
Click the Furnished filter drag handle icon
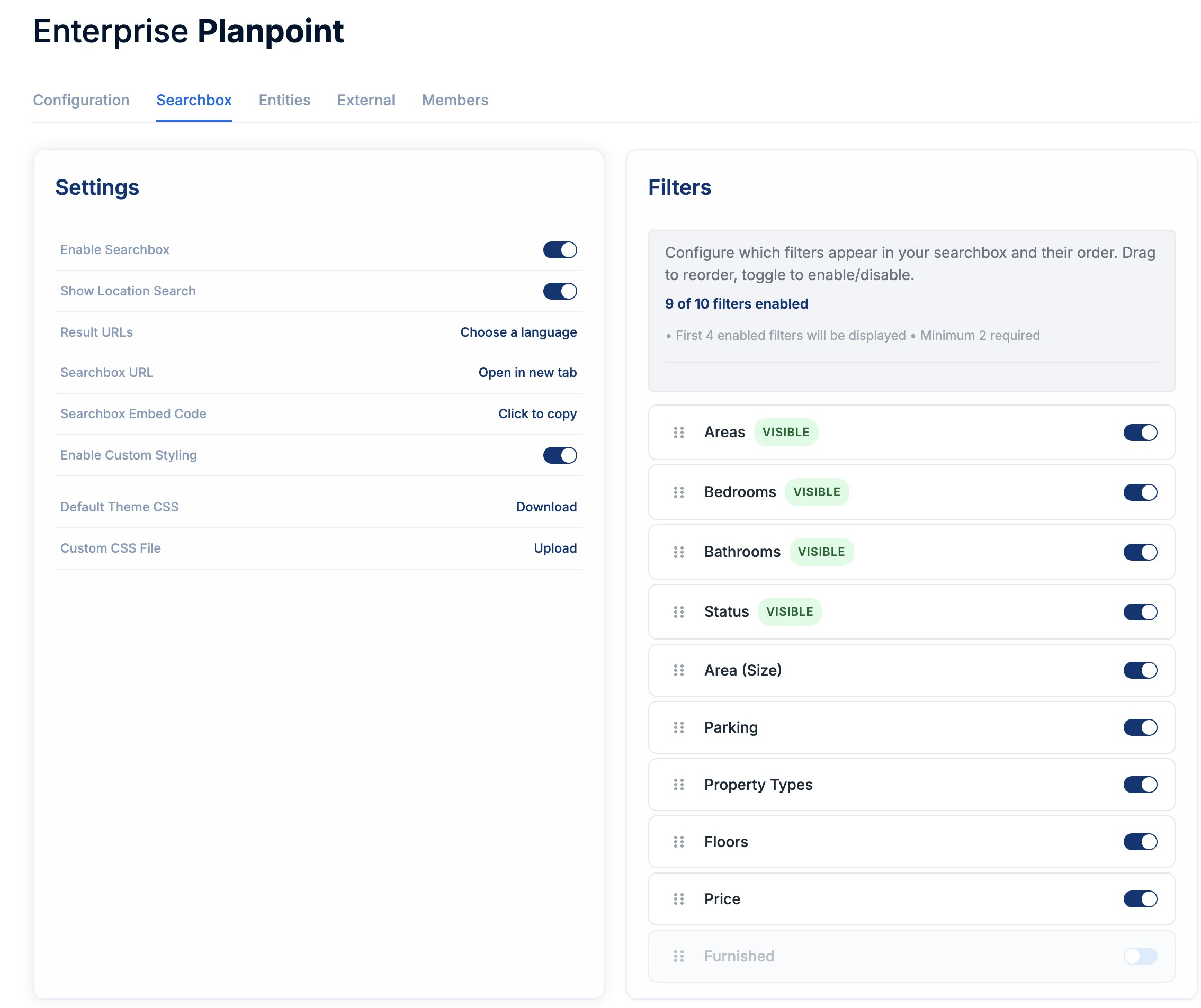(x=678, y=956)
